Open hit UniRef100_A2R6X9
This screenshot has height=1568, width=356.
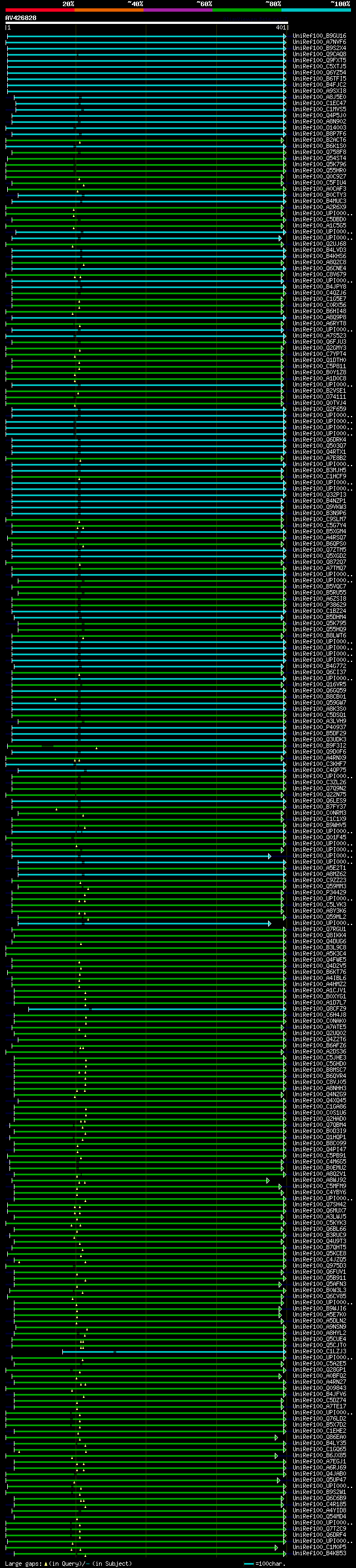(x=319, y=207)
